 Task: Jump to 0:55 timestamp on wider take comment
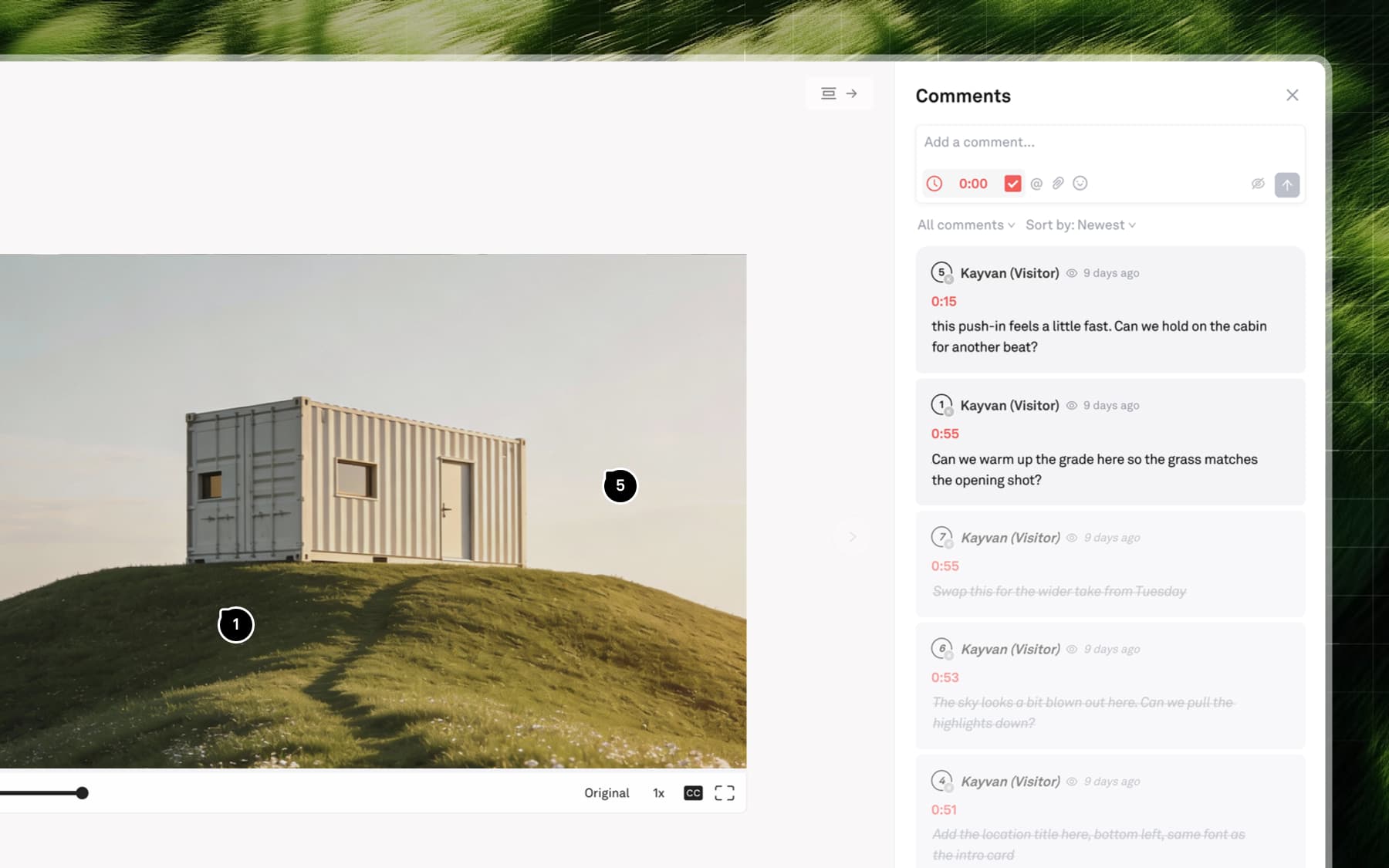(945, 566)
